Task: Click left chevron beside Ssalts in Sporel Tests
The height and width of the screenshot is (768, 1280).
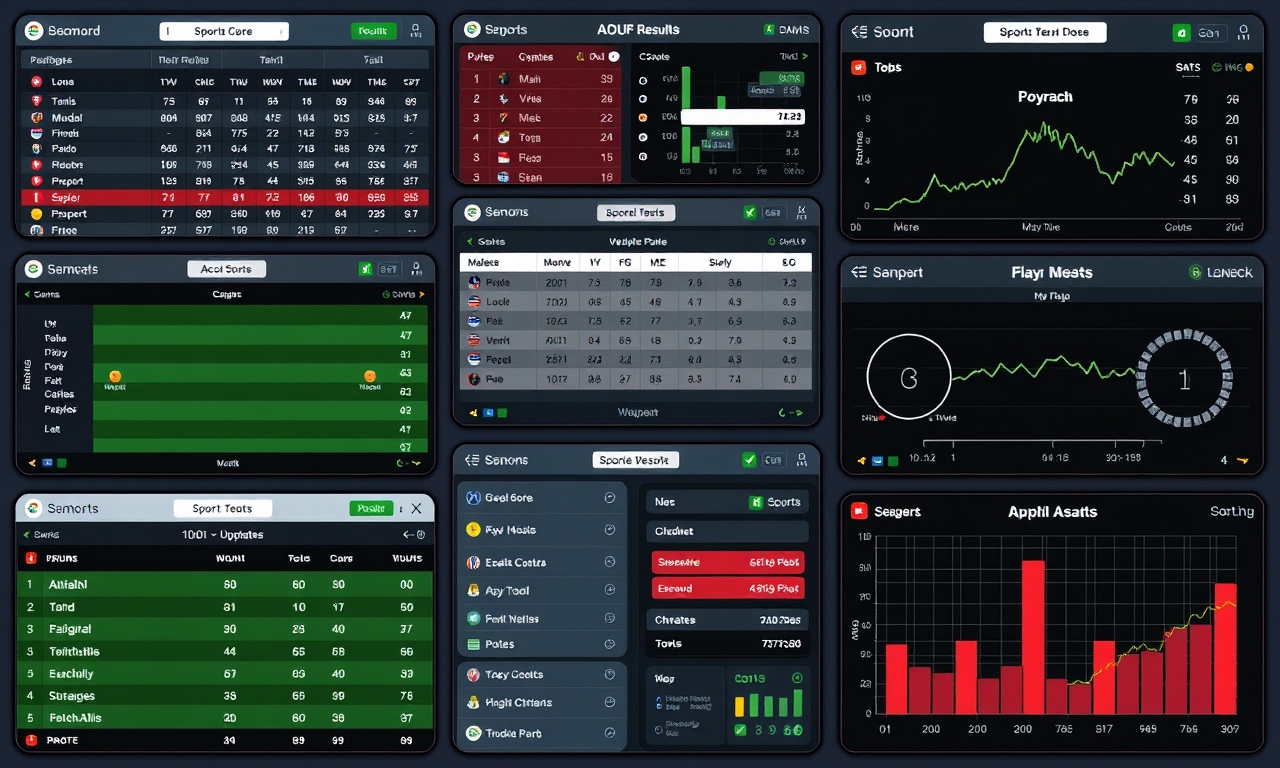Action: pyautogui.click(x=469, y=242)
